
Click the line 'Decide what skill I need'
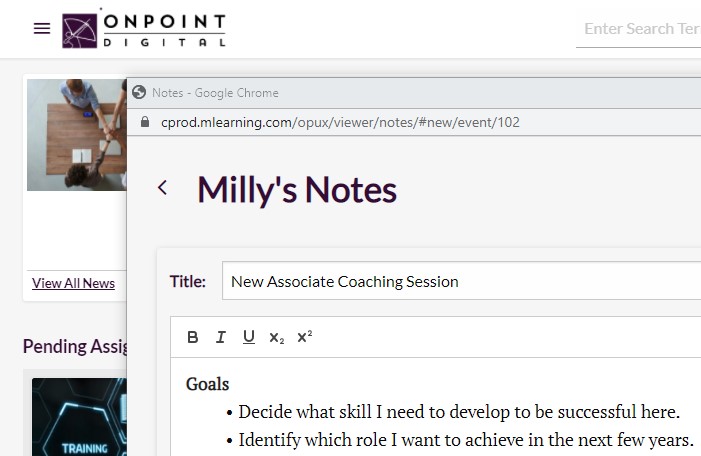[x=459, y=412]
